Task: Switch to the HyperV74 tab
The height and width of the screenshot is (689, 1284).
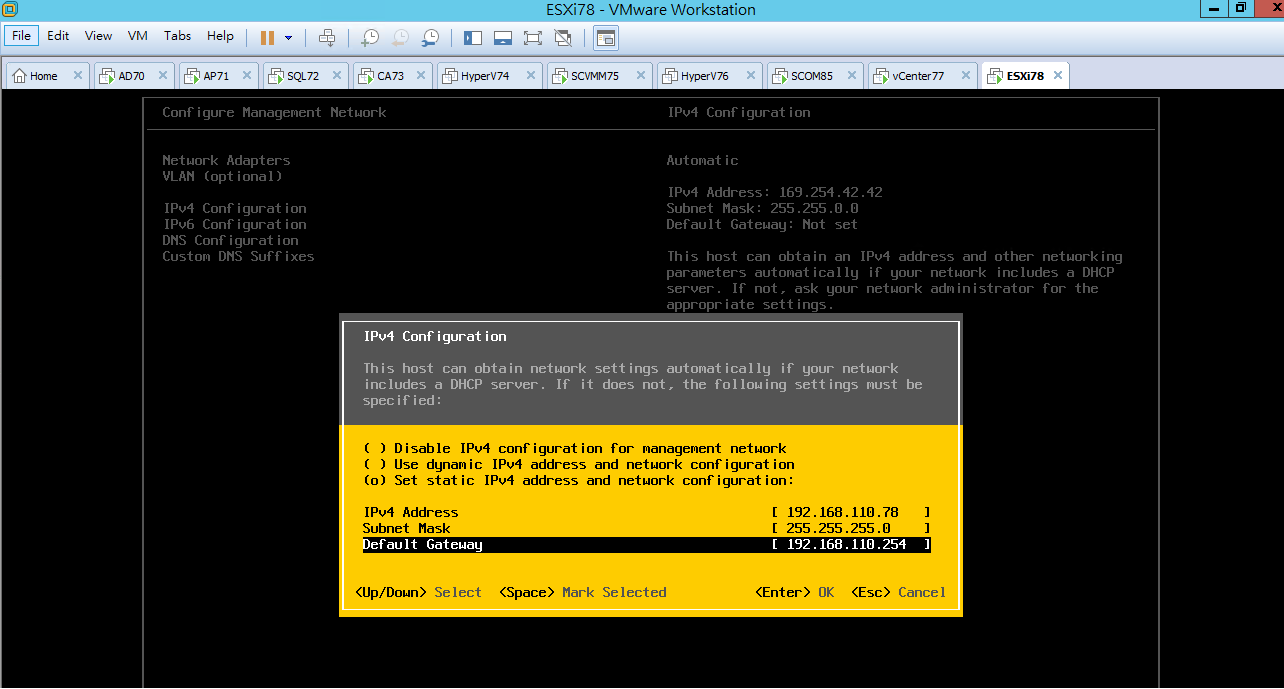Action: pos(489,76)
